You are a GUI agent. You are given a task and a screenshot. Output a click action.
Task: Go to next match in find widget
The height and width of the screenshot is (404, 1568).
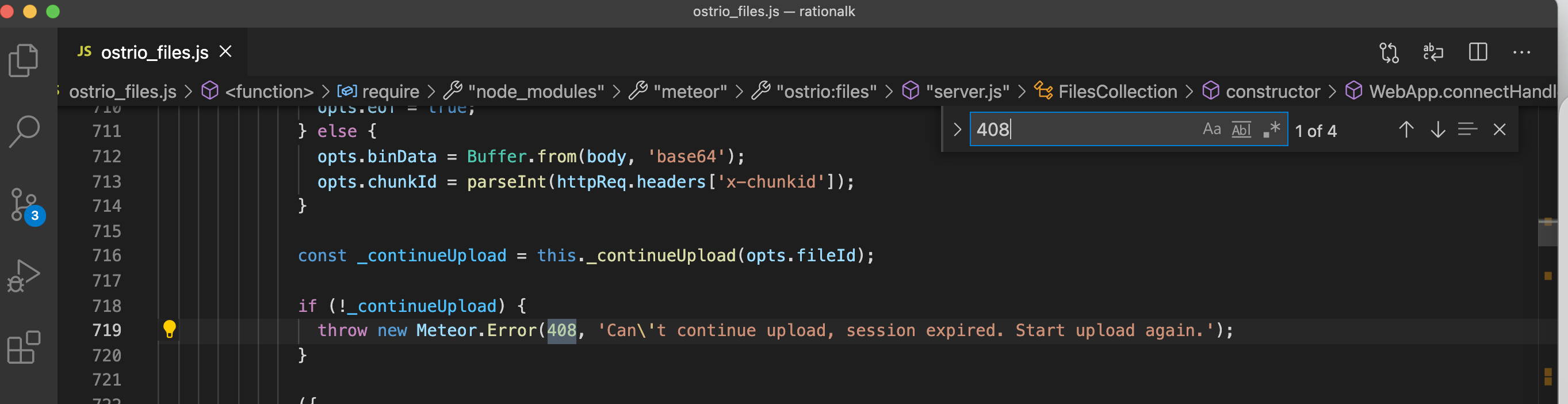(1438, 129)
